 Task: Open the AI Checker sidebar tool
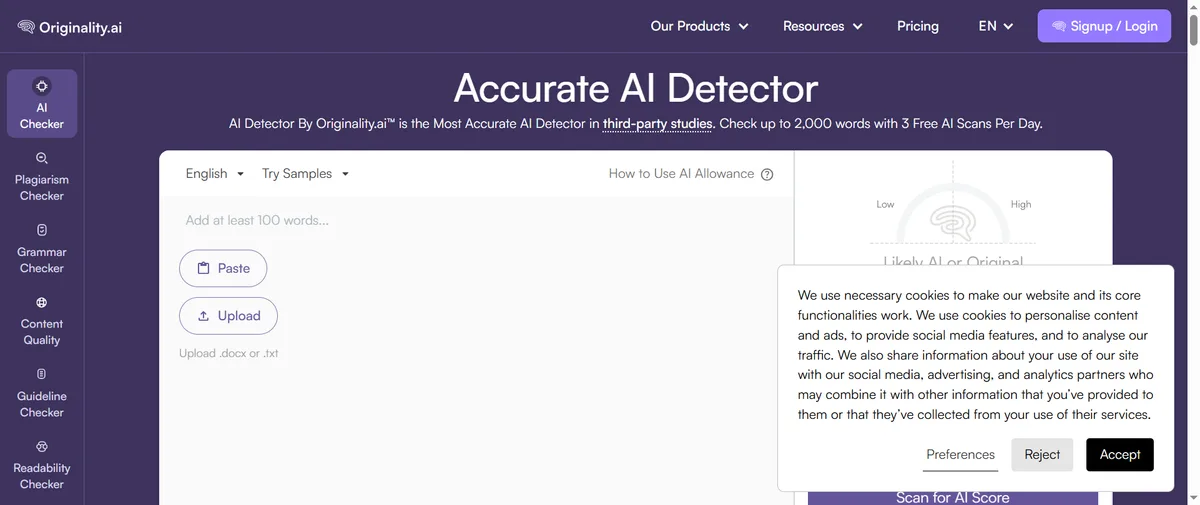tap(42, 104)
